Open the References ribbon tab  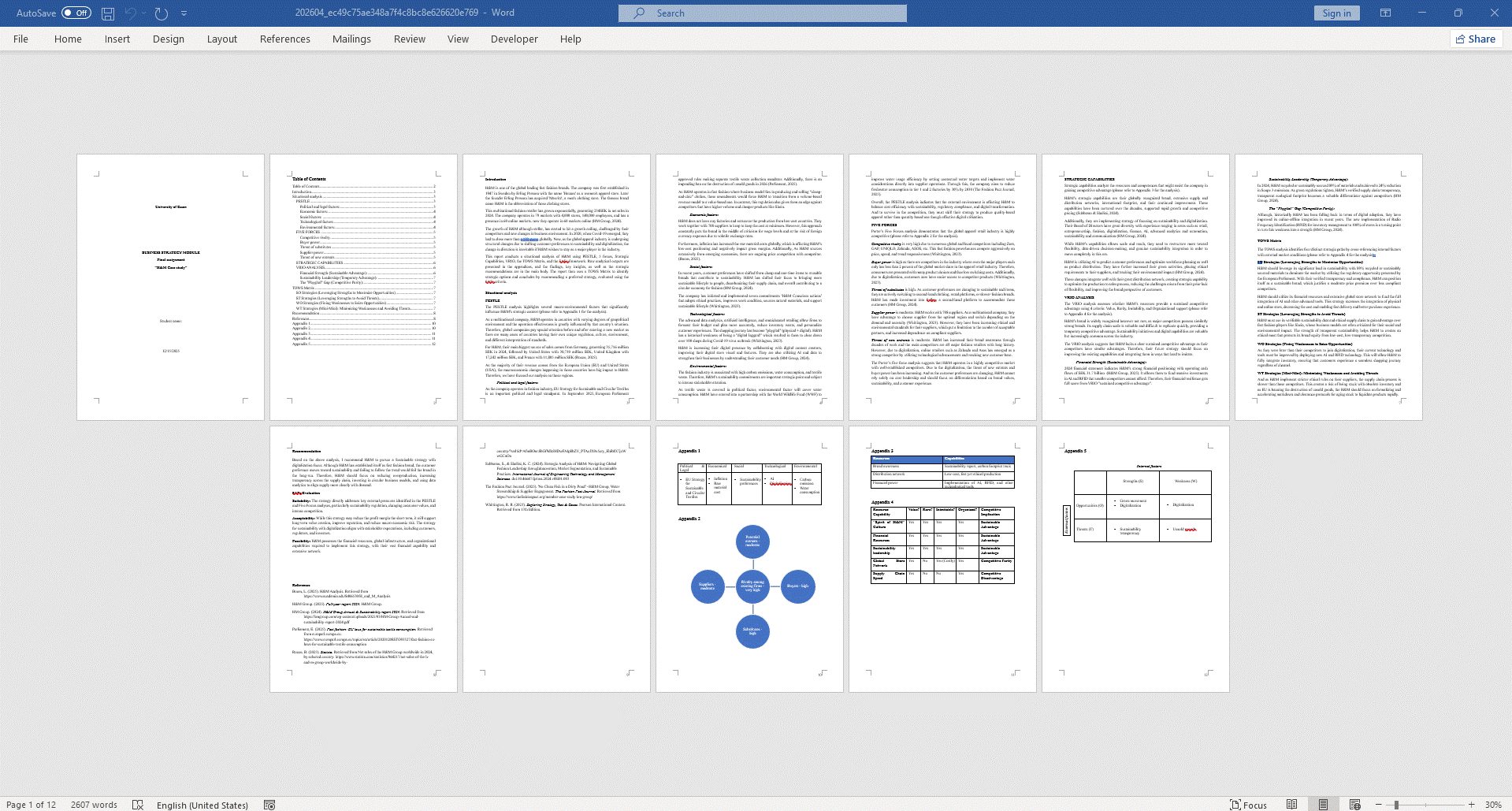tap(284, 39)
